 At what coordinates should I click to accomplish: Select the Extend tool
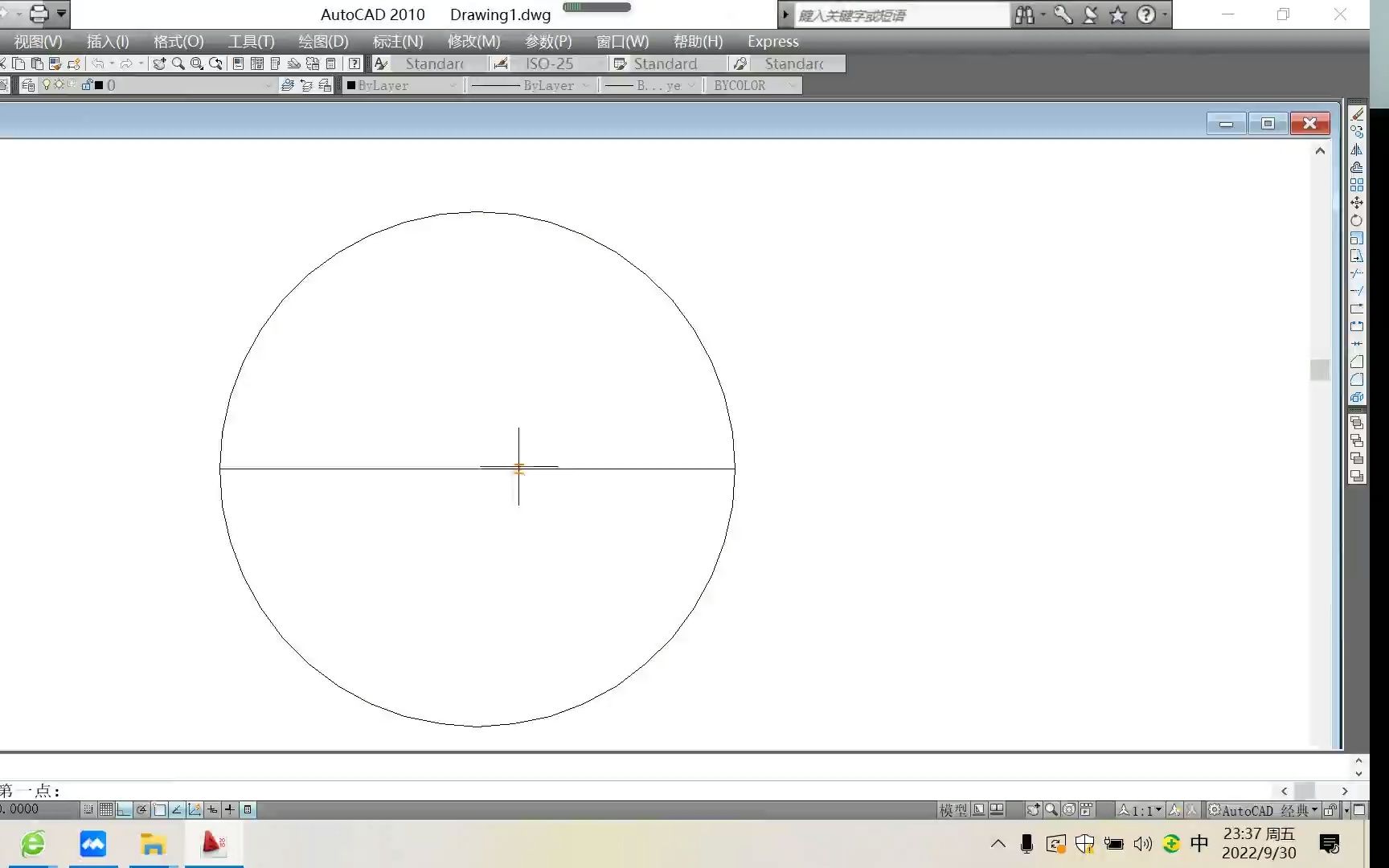[x=1357, y=291]
